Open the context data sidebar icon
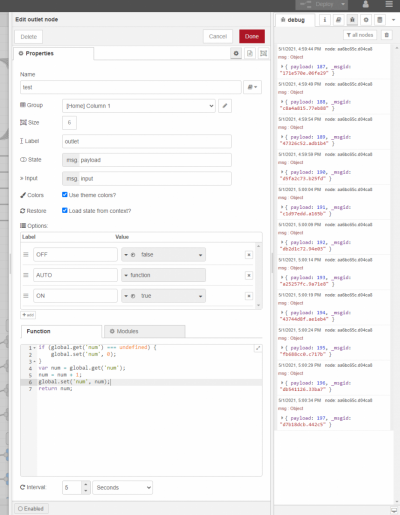This screenshot has width=400, height=515. click(379, 20)
